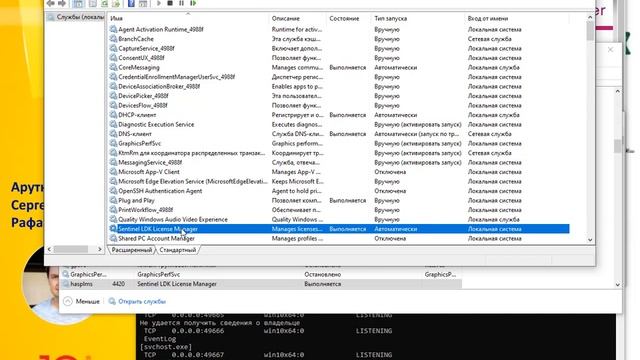Go back with the toolbar Back arrow
Viewport: 640px width, 360px height.
click(51, 3)
